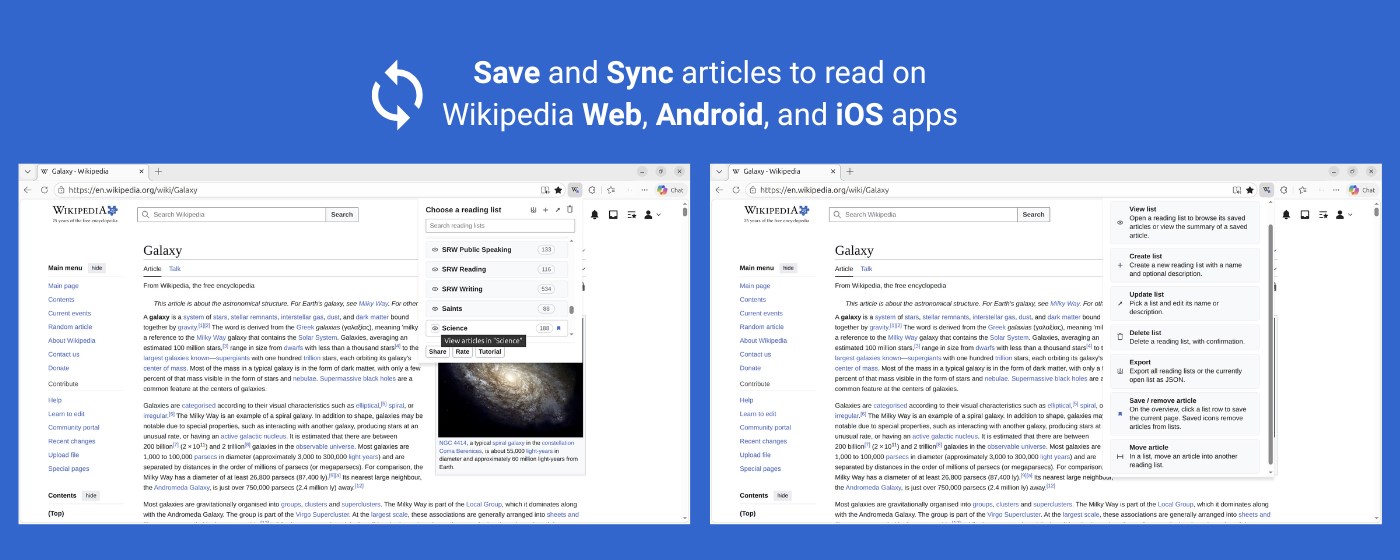Viewport: 1400px width, 560px height.
Task: Click Share button in reading list popup
Action: (438, 352)
